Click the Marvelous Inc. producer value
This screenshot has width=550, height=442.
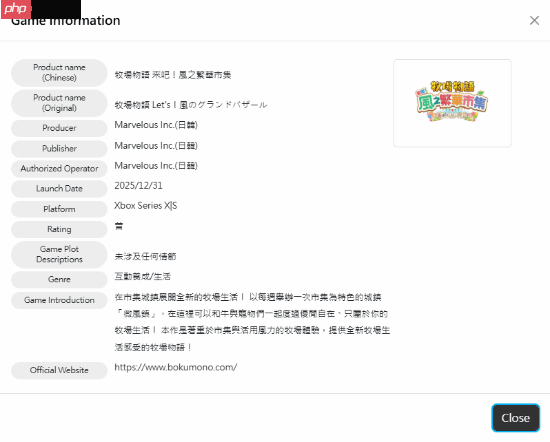click(156, 125)
